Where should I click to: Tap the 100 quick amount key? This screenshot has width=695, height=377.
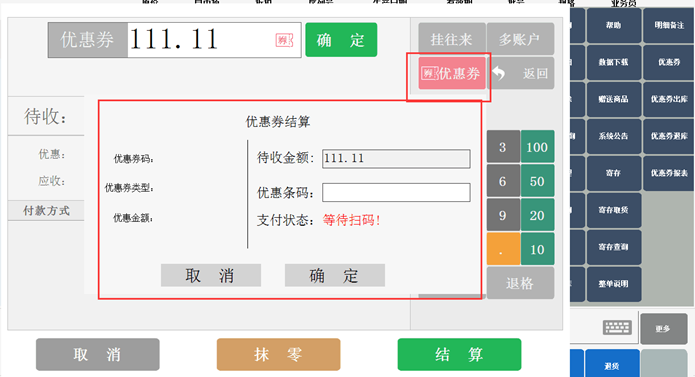(537, 147)
